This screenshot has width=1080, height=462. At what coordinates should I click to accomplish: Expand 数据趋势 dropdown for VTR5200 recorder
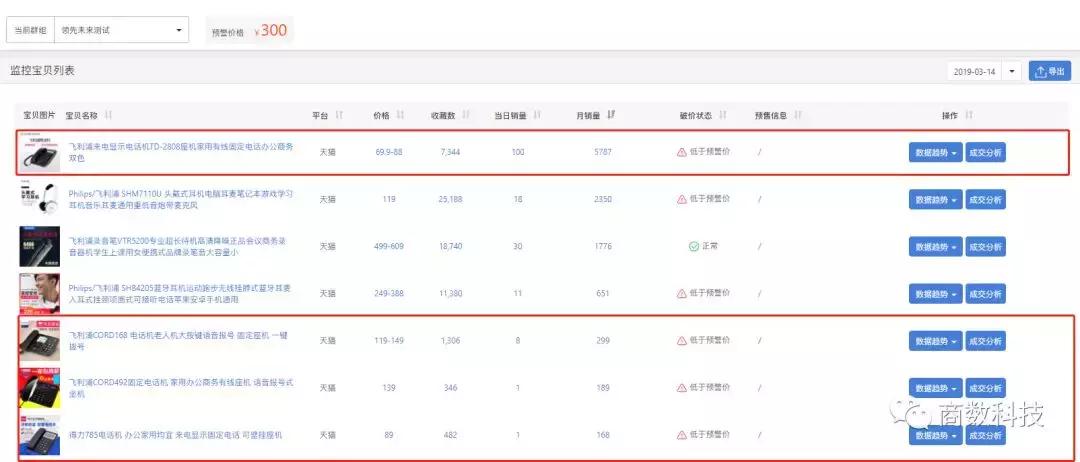tap(935, 246)
